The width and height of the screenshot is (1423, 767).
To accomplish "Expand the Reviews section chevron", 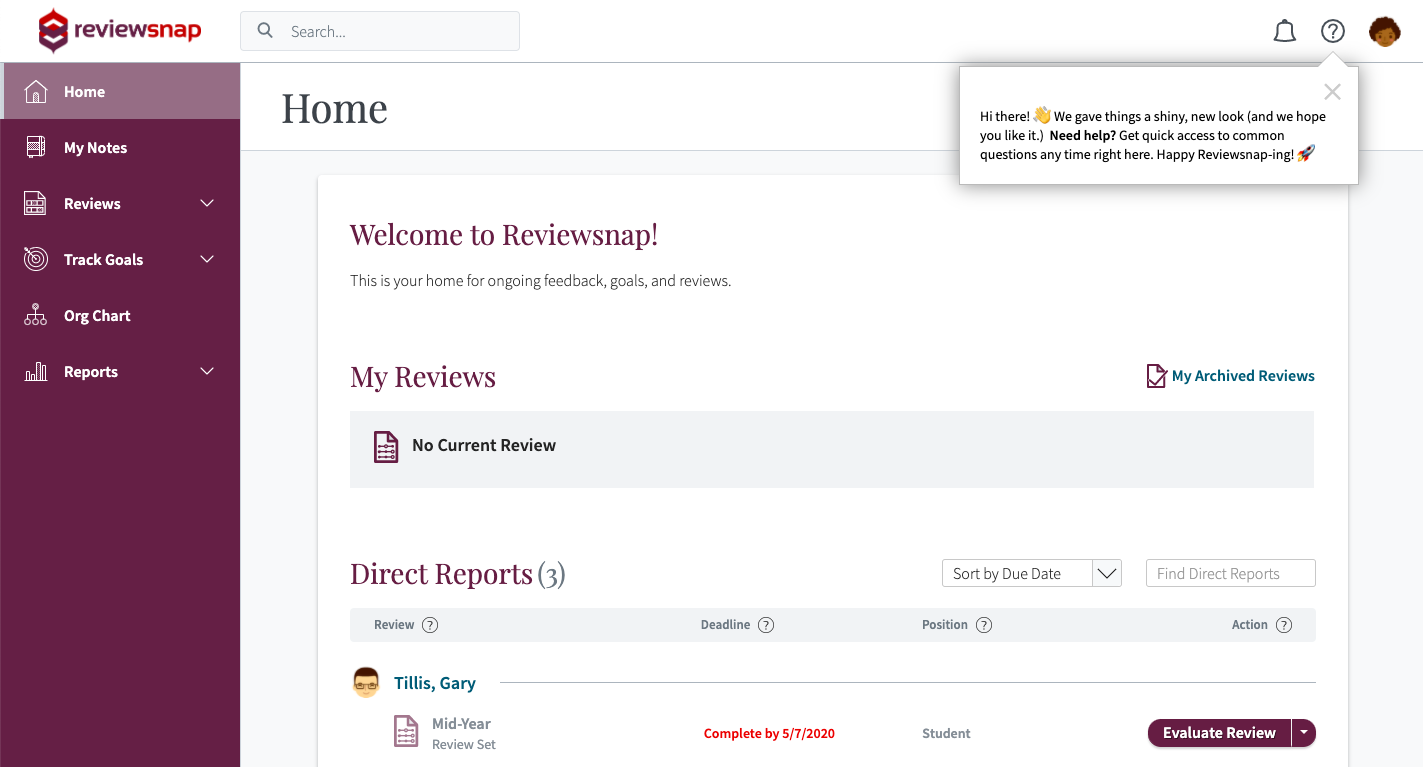I will 207,203.
